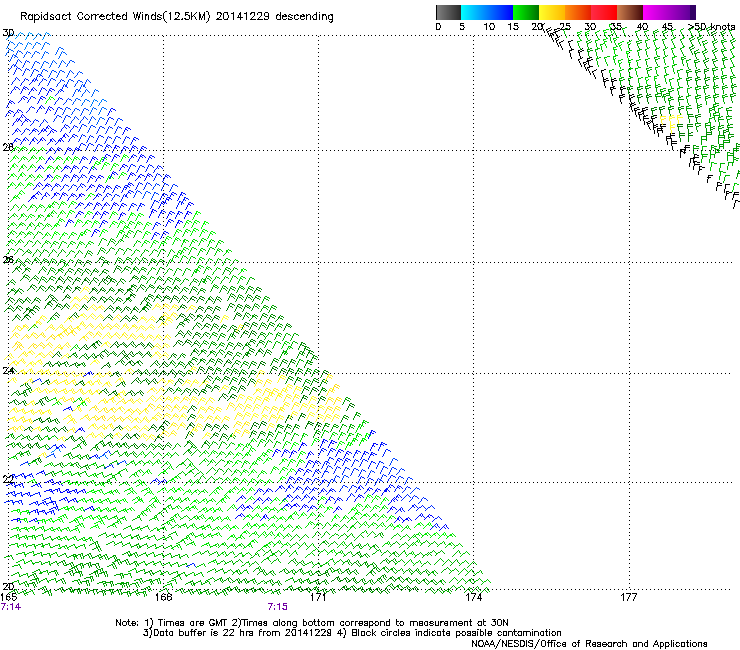Click the legend scale value '40'
740x650 pixels.
pos(642,27)
